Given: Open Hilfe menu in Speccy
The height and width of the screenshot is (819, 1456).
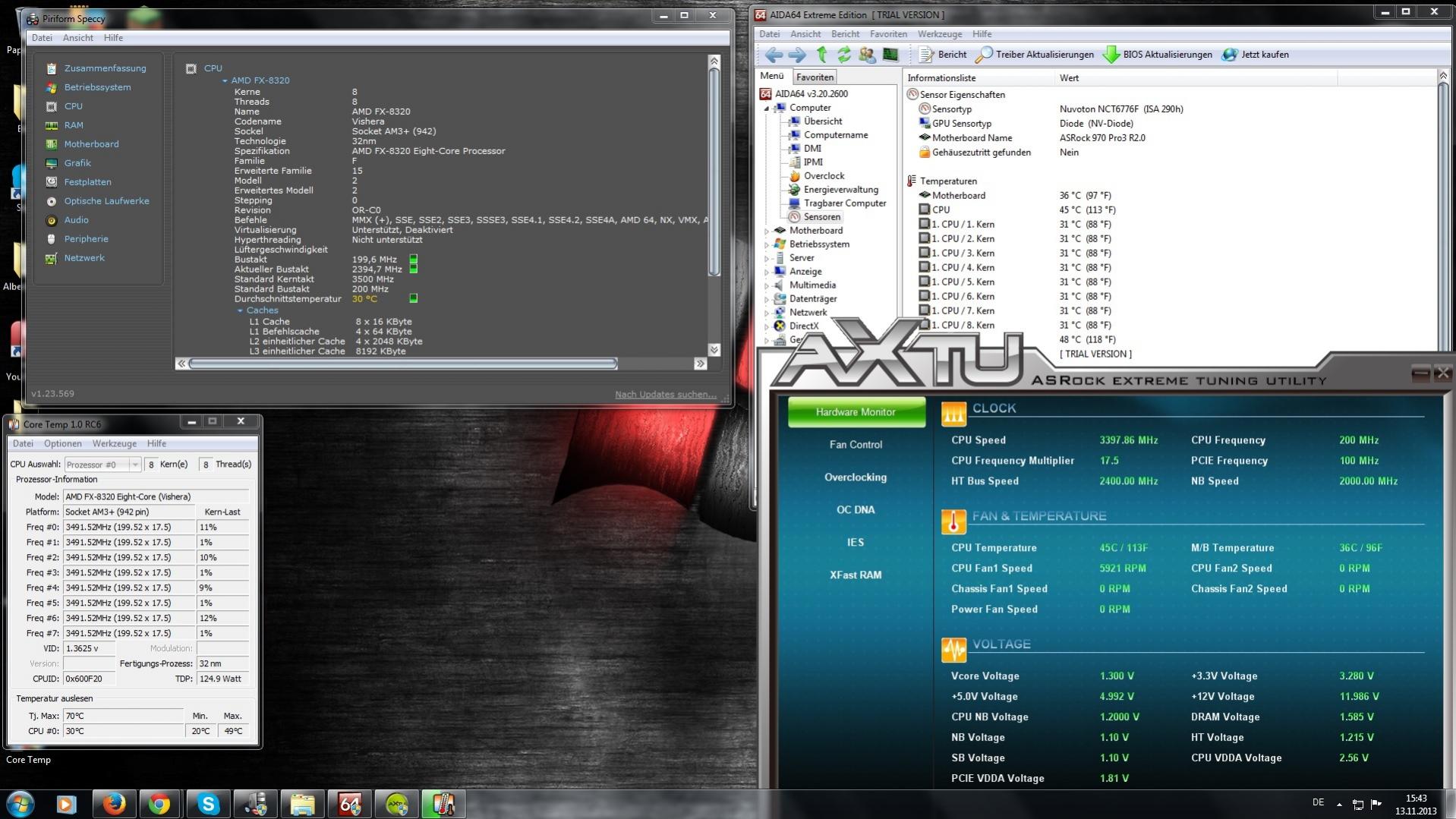Looking at the screenshot, I should (113, 38).
